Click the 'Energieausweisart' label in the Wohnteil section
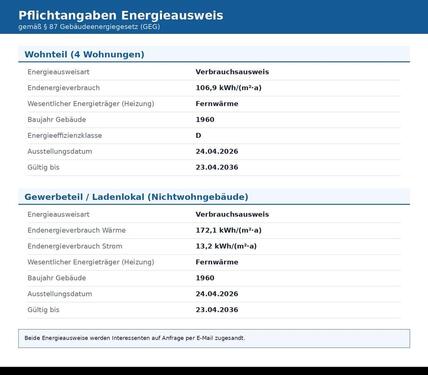The width and height of the screenshot is (428, 375). coord(58,72)
